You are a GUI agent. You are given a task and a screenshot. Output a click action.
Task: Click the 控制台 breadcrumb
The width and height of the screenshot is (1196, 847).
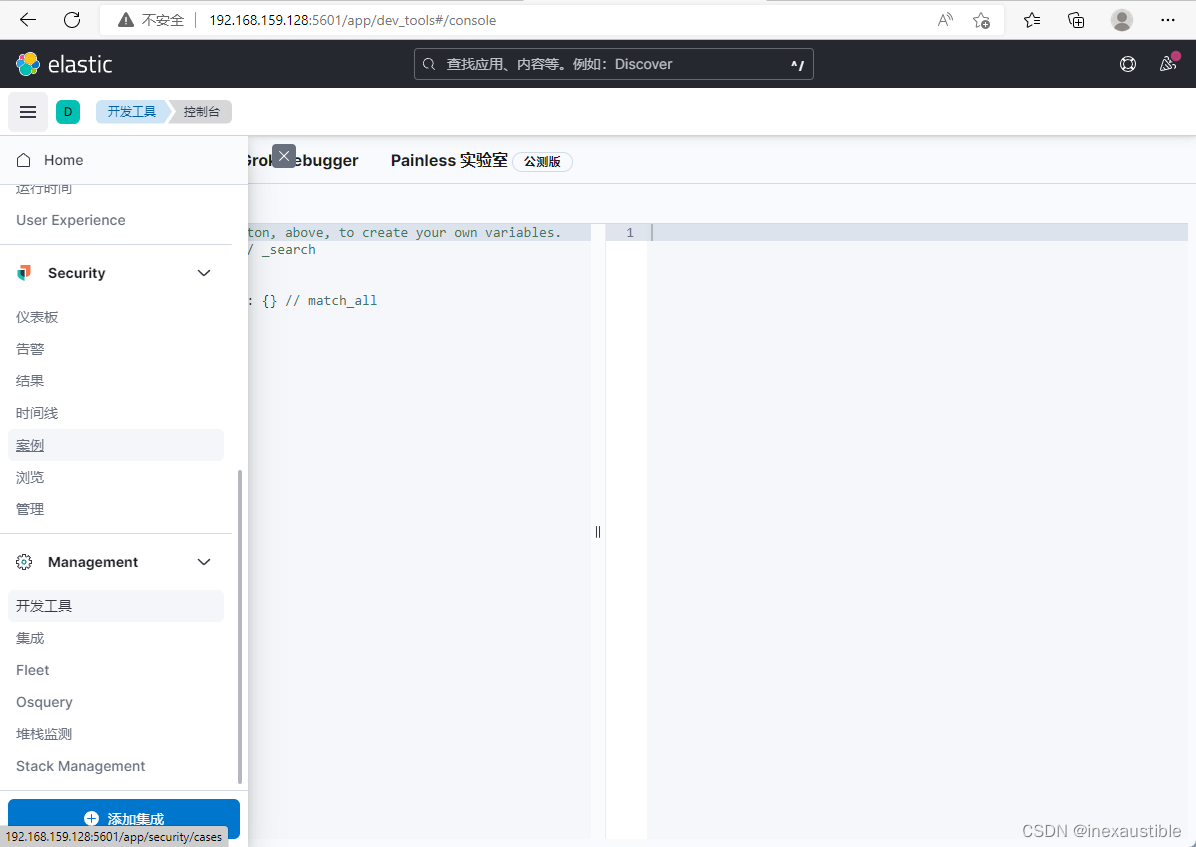[201, 111]
